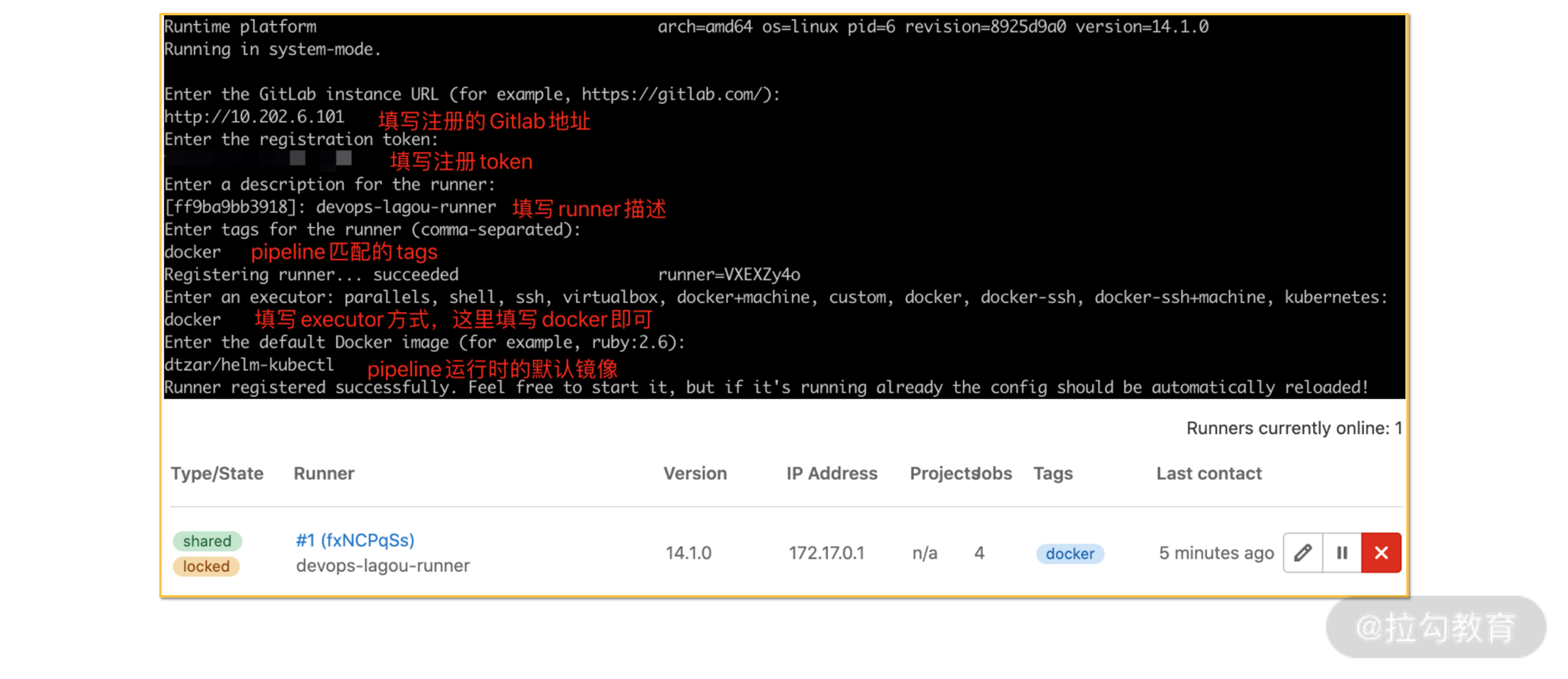Click the Runner column header
Viewport: 1568px width, 679px height.
324,473
